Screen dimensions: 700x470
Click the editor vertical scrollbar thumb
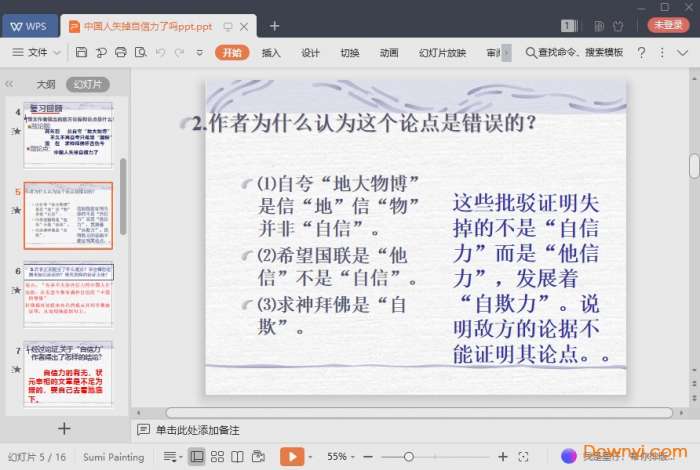(694, 166)
